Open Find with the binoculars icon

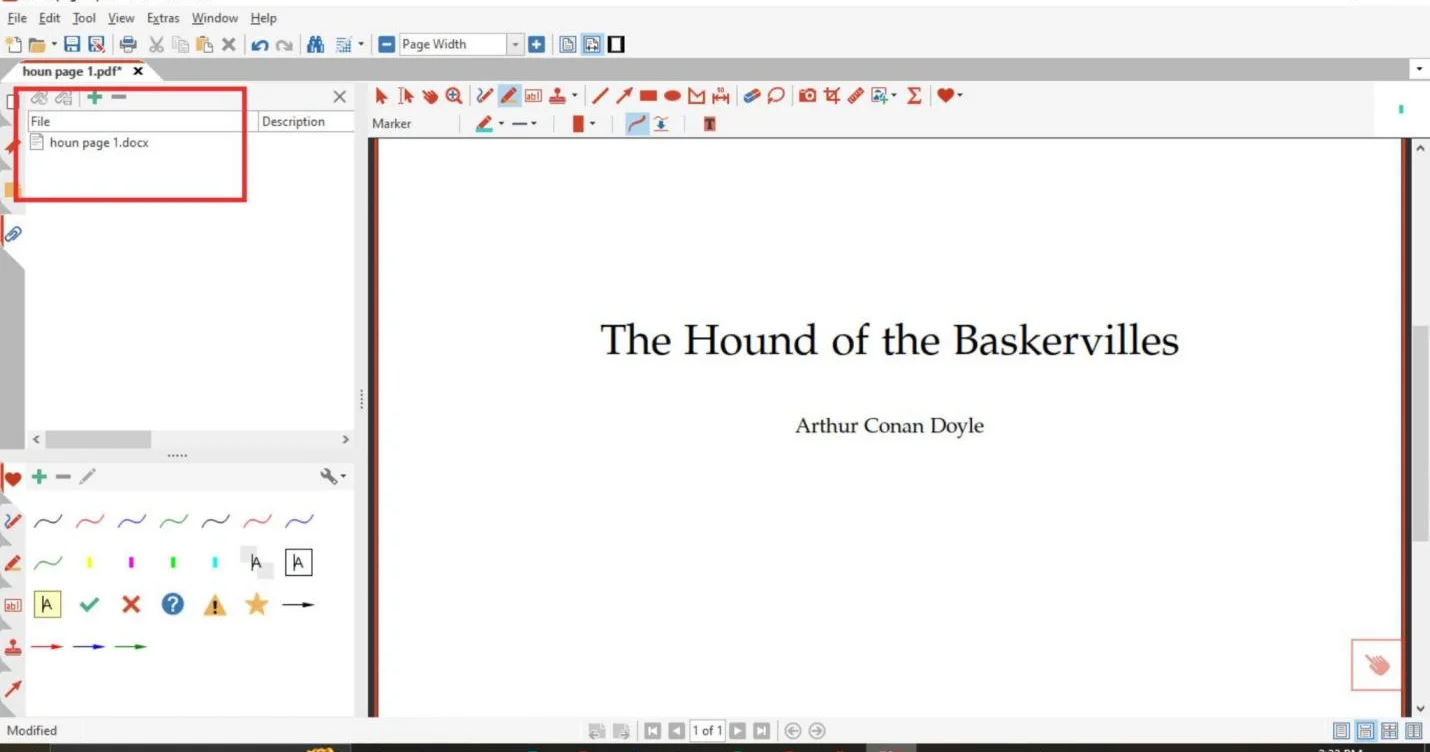coord(315,44)
